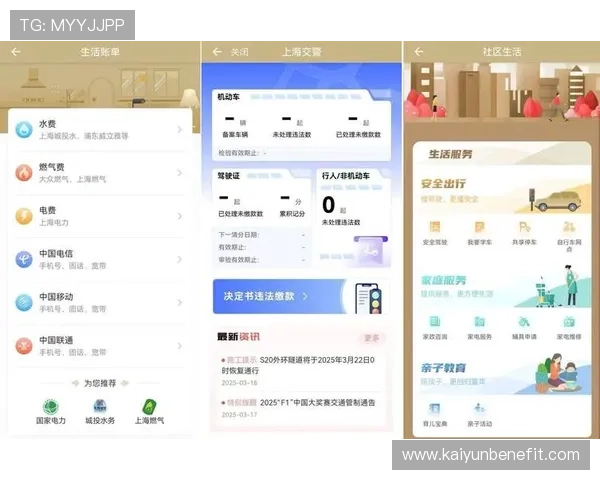This screenshot has height=480, width=600.
Task: Select recommended 国家电力 icon
Action: point(51,407)
